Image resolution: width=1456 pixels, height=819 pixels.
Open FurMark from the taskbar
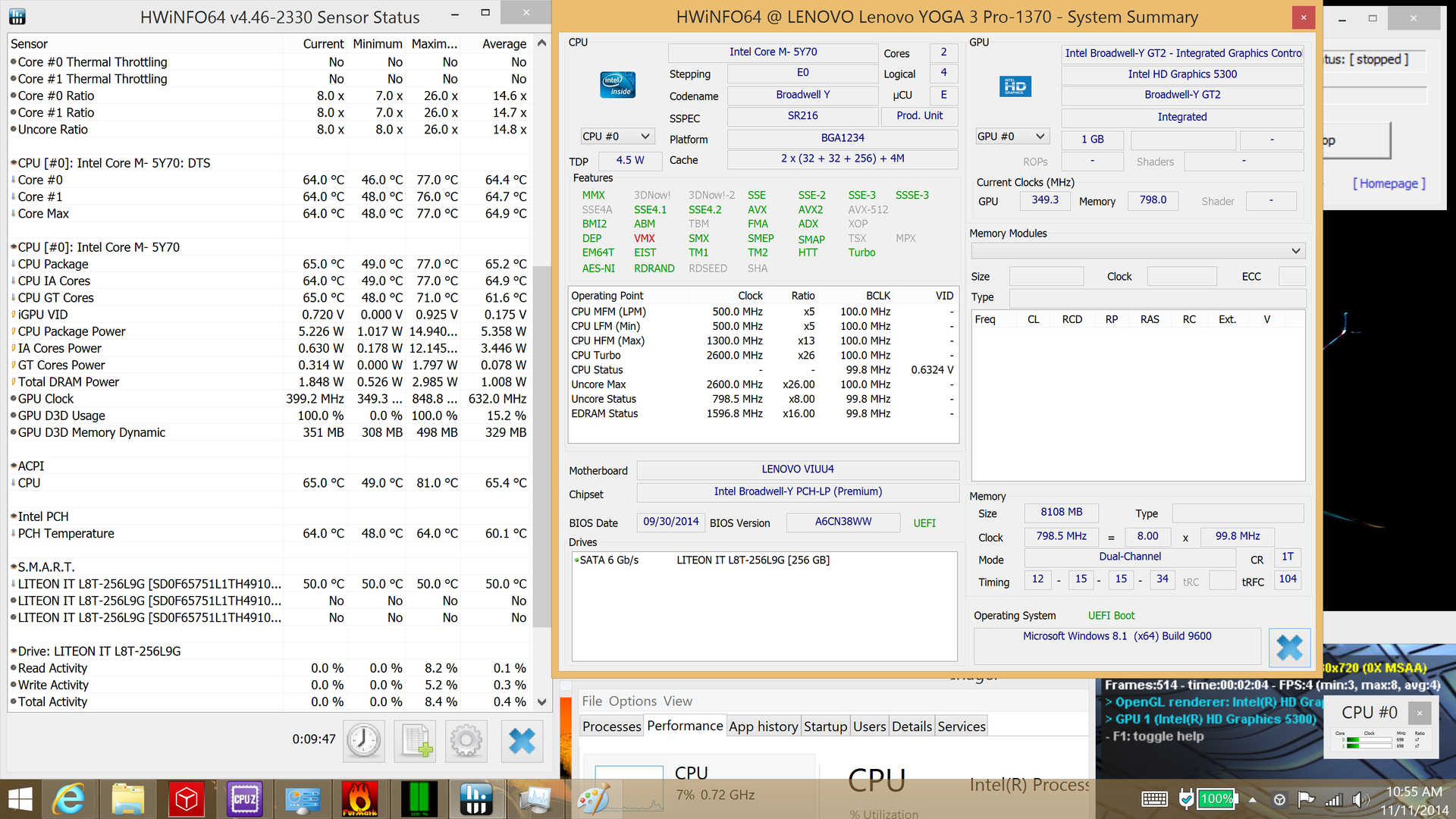(x=360, y=799)
